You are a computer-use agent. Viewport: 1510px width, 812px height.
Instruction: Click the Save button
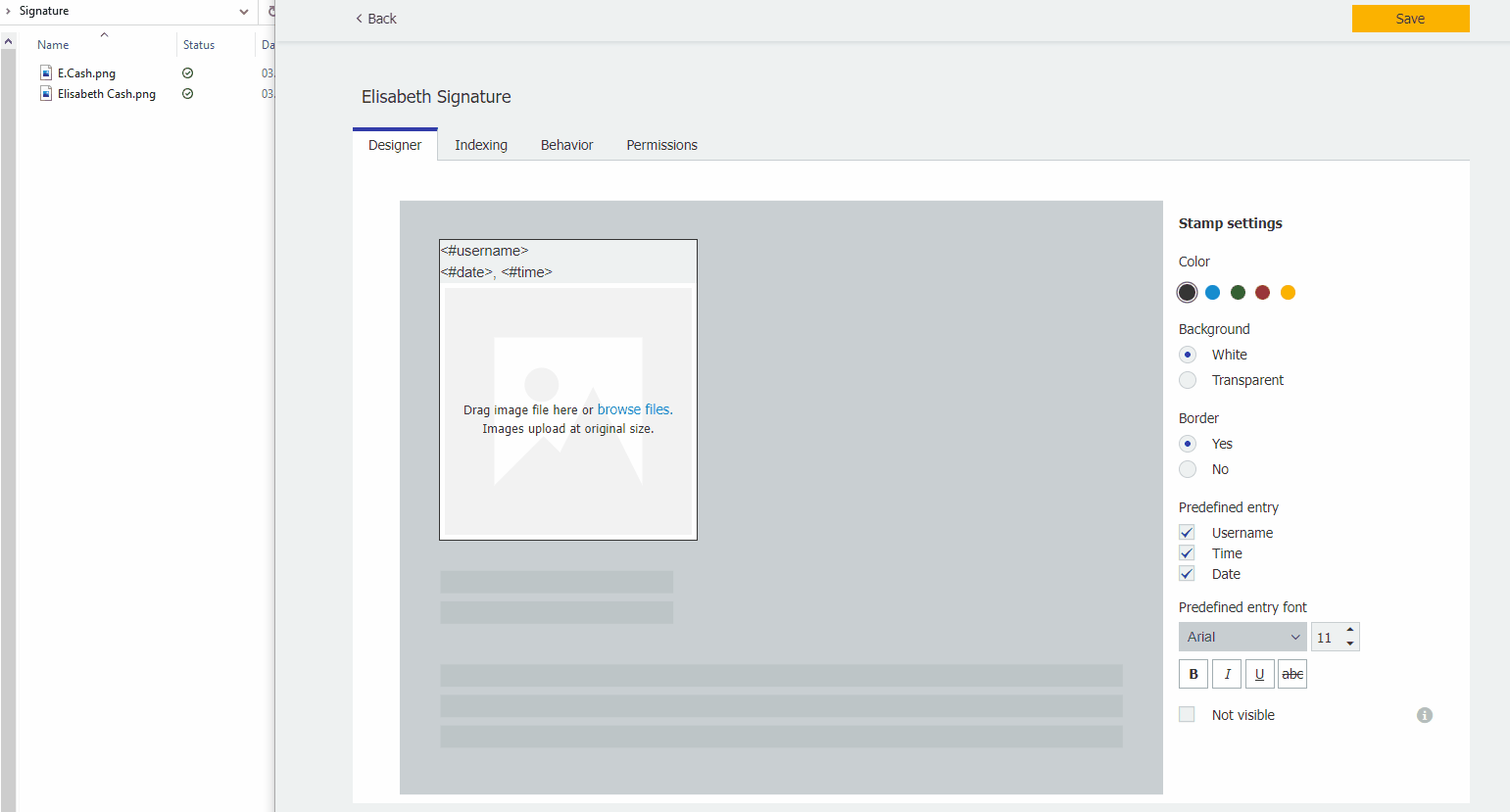point(1410,19)
